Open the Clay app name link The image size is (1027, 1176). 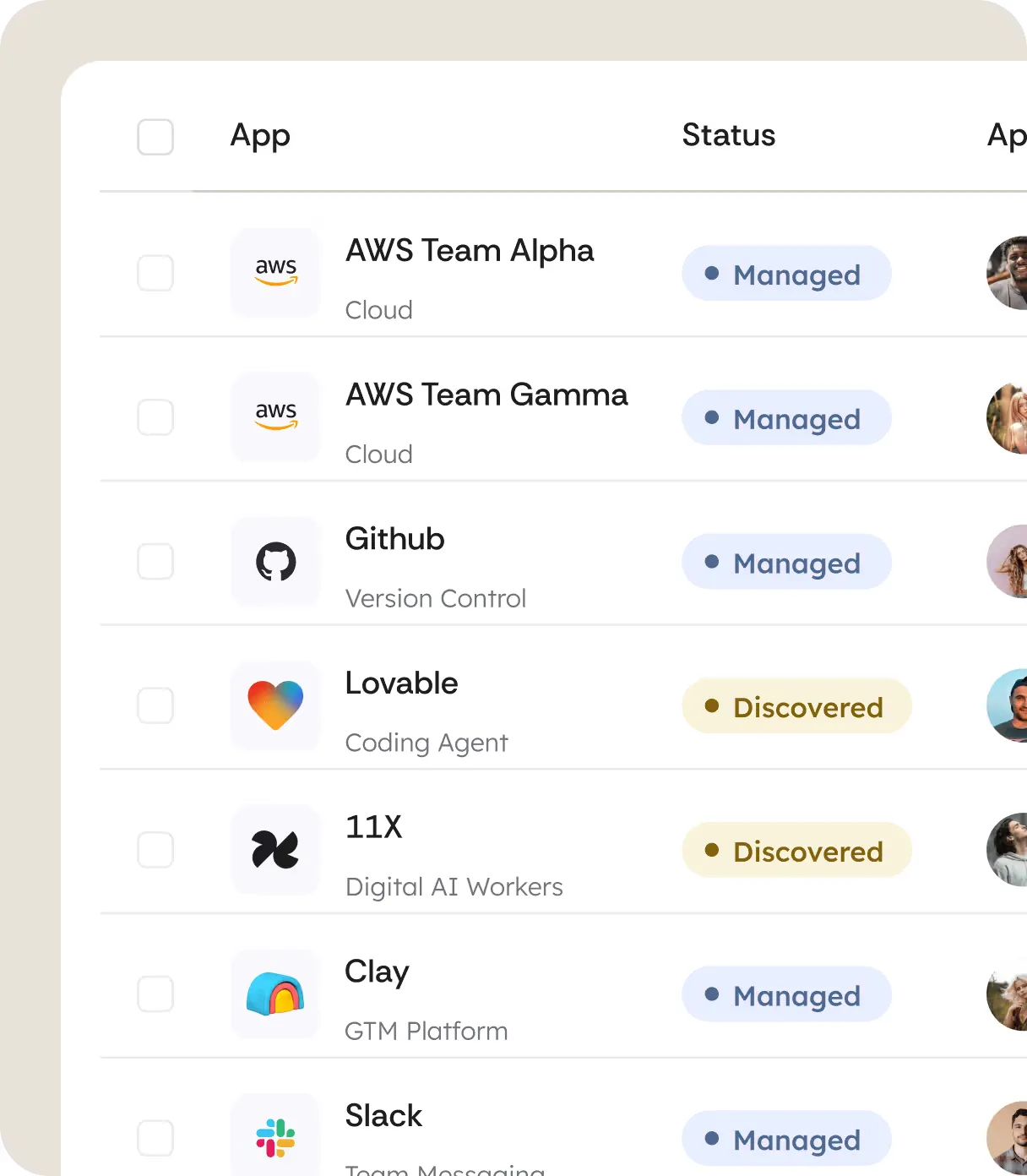tap(377, 972)
